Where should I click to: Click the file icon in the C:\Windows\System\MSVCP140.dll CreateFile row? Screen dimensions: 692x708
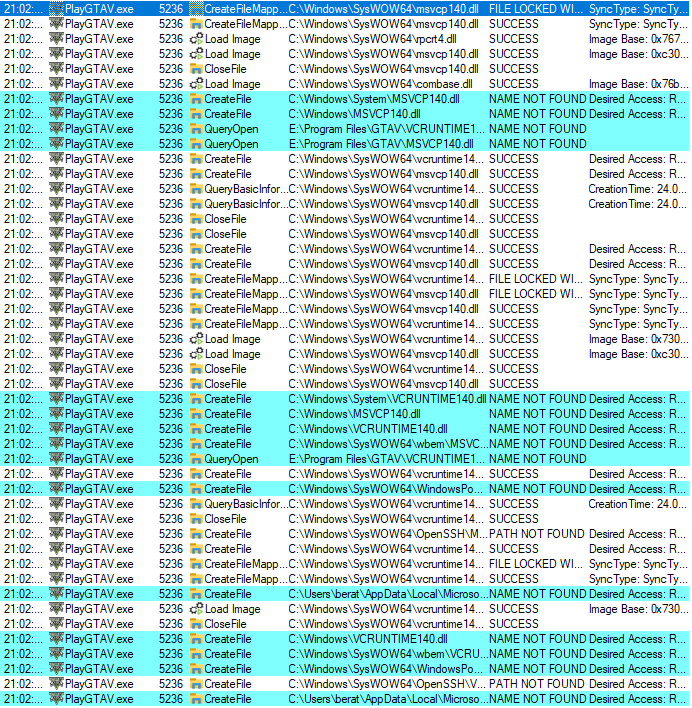click(x=196, y=99)
